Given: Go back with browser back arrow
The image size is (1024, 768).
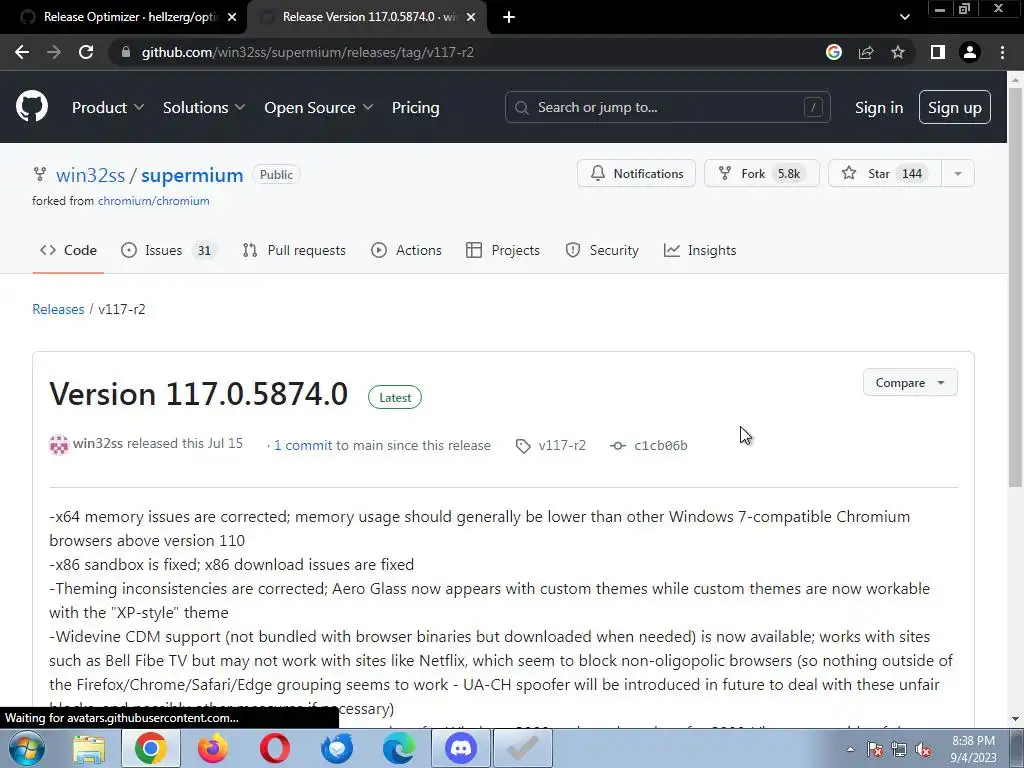Looking at the screenshot, I should tap(22, 52).
